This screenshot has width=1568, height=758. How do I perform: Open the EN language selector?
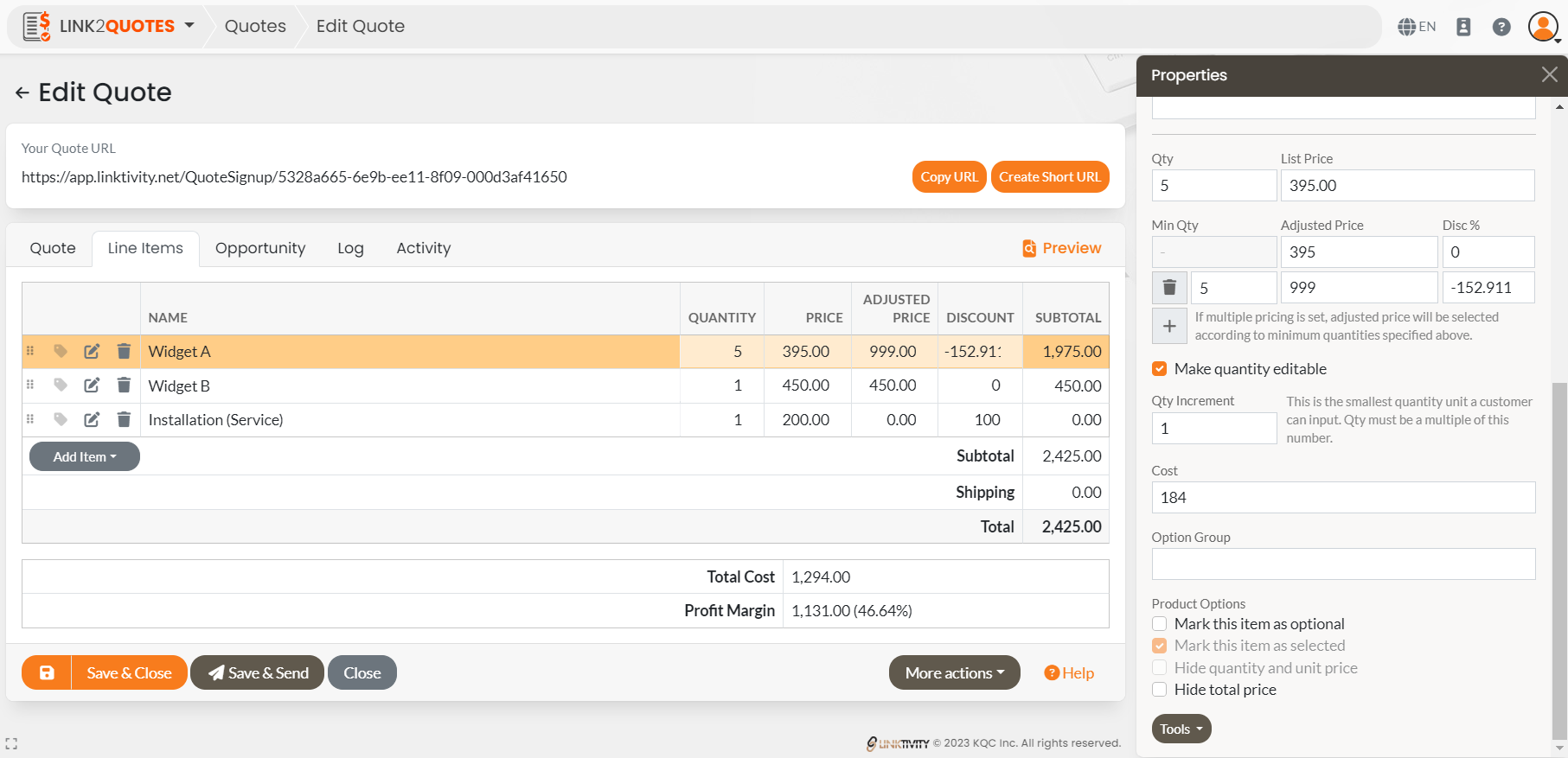point(1417,27)
